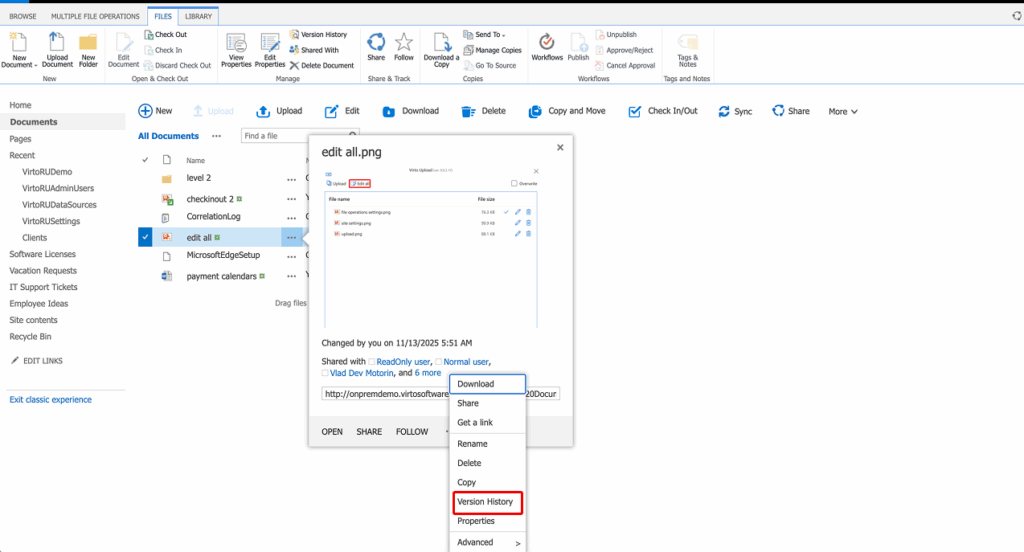Click the View Properties ribbon icon
This screenshot has width=1024, height=552.
point(236,42)
